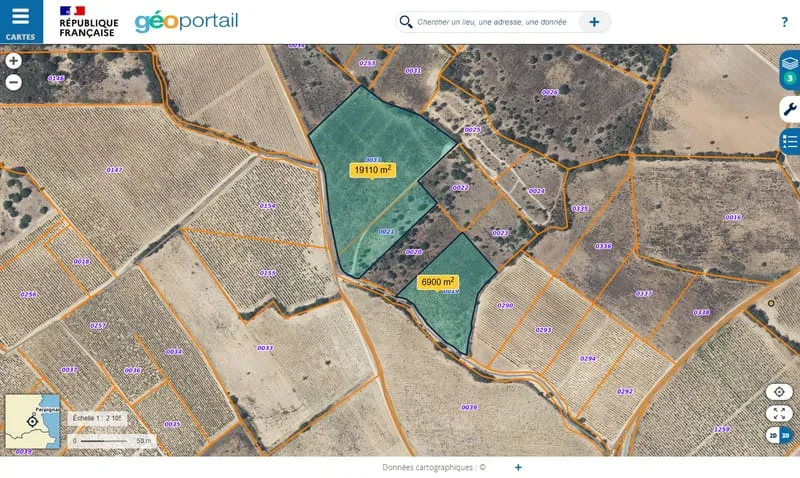Open the help question mark
This screenshot has width=800, height=478.
784,22
